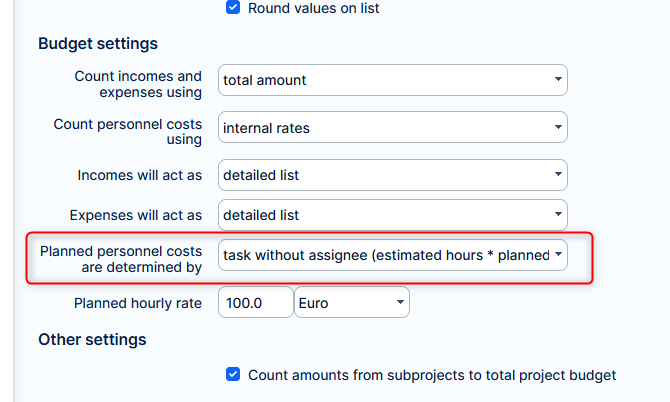Click the 'Planned hourly rate' label

click(137, 302)
